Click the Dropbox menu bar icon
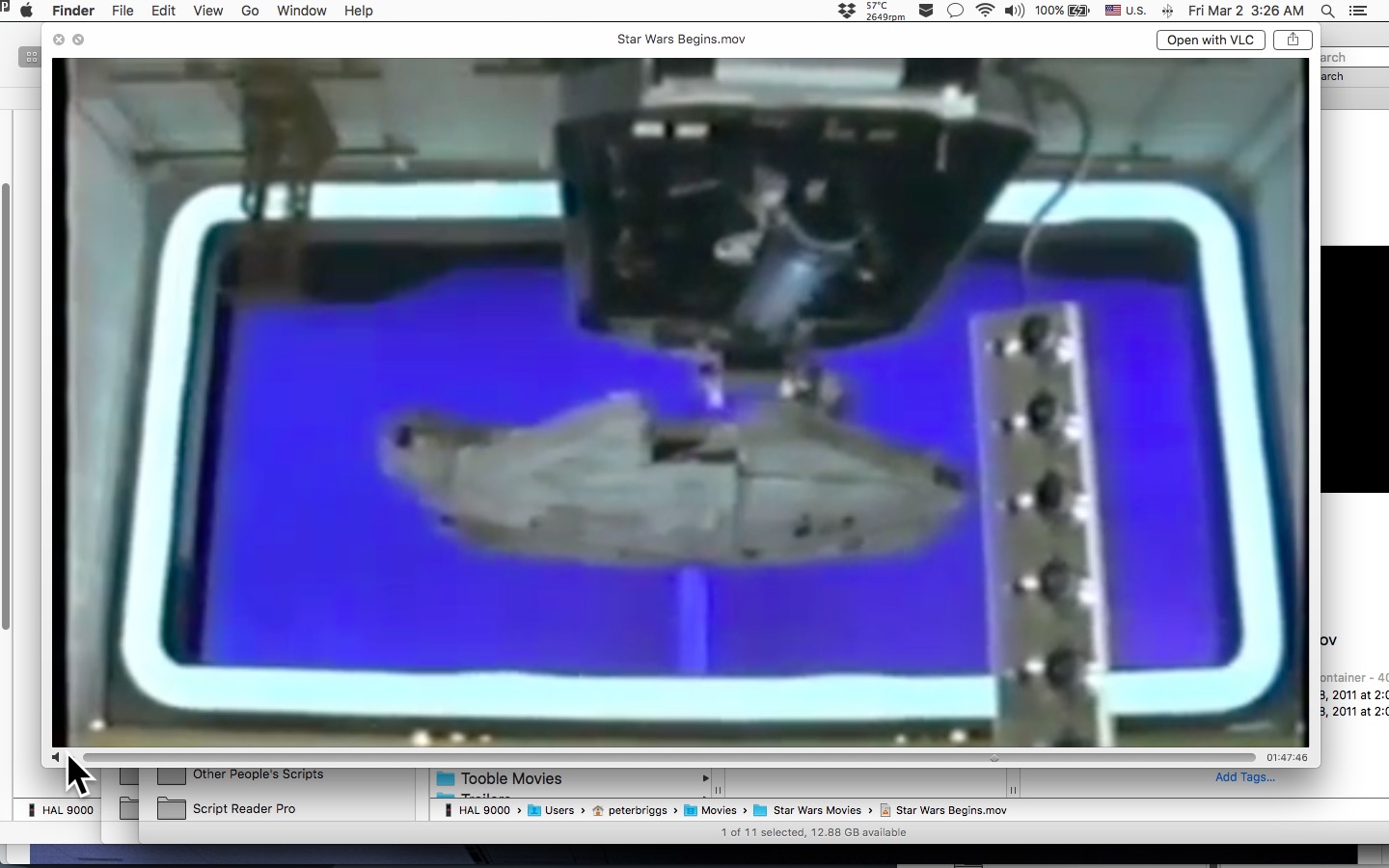Viewport: 1389px width, 868px height. click(x=847, y=11)
